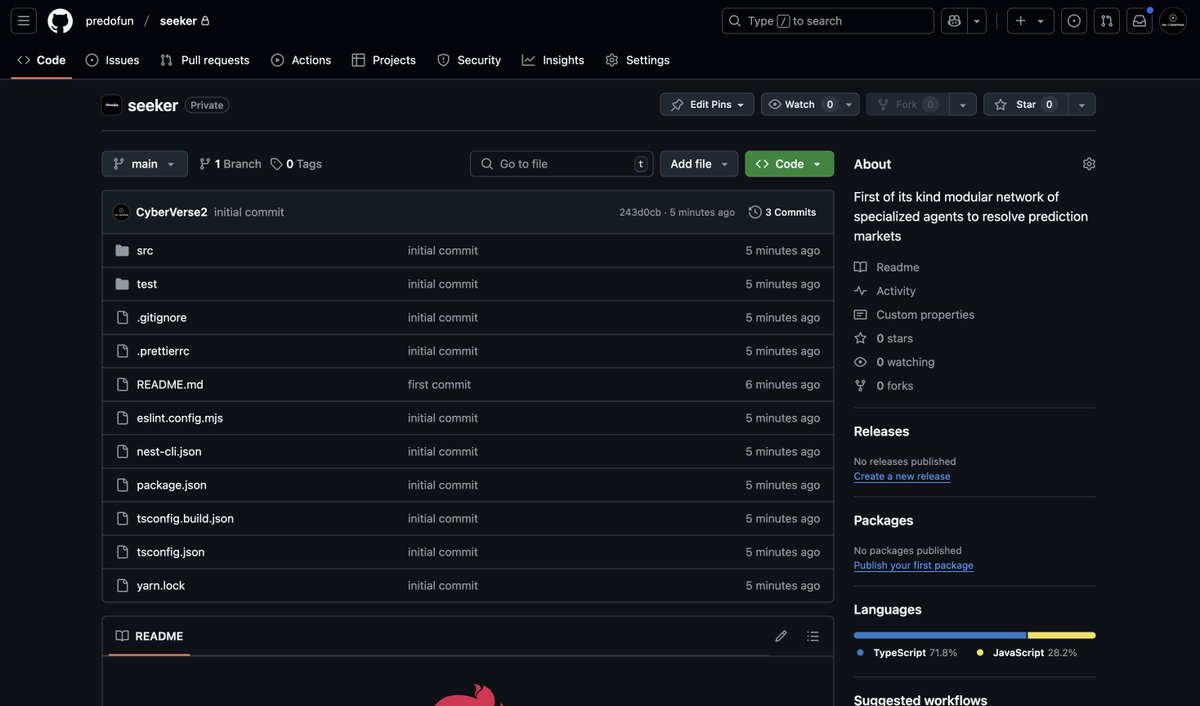Open eslint.config.mjs file

coord(180,418)
